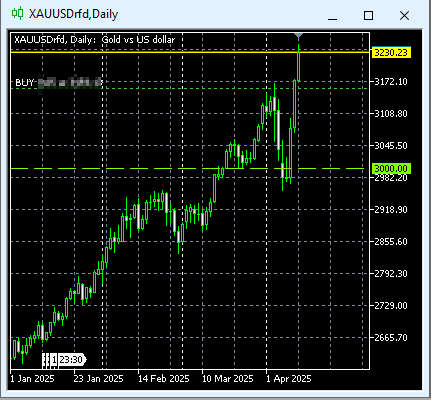Click the leftmost dashed event flag

coord(44,360)
